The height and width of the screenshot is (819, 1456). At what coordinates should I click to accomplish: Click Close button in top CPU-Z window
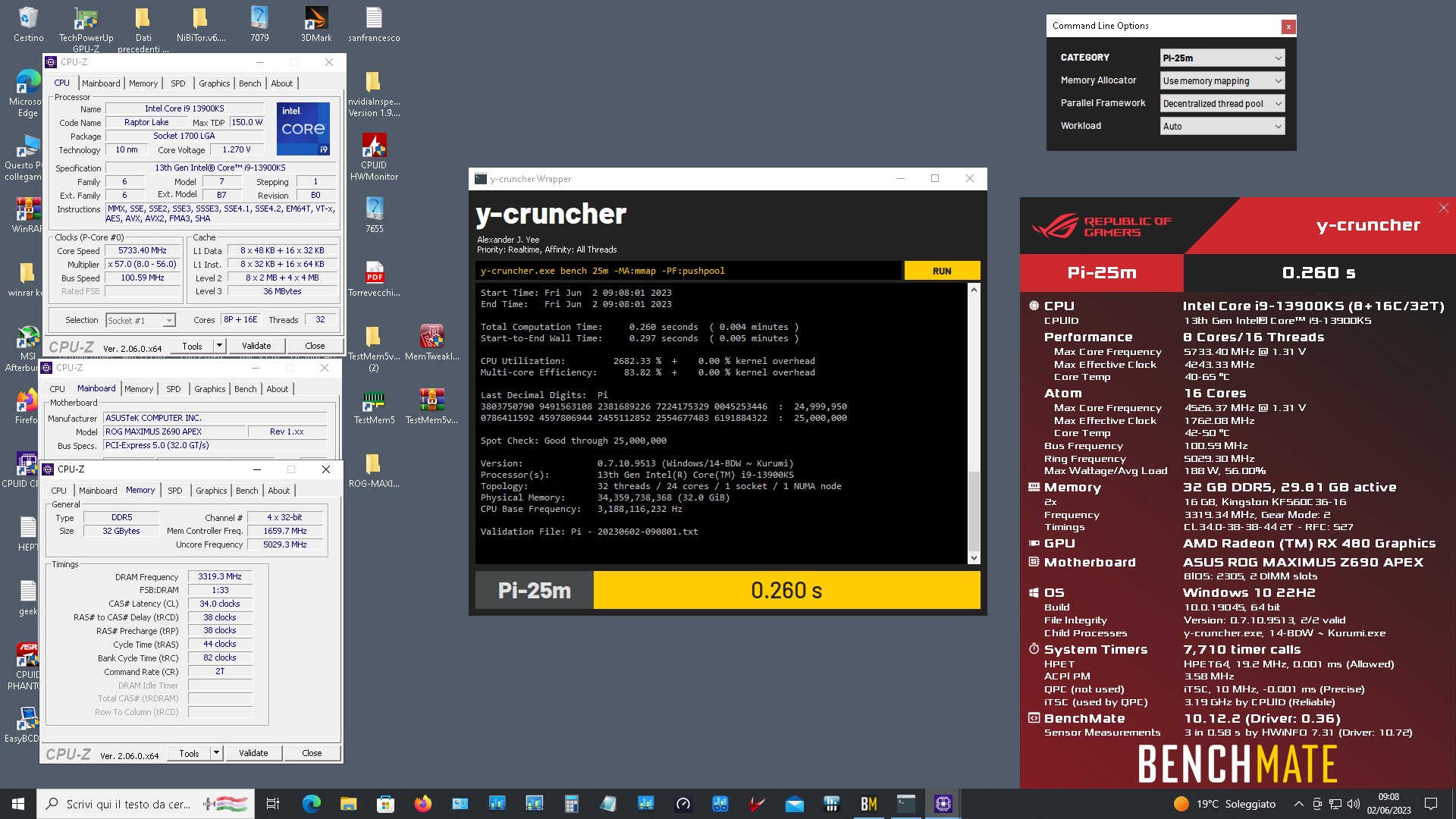(315, 346)
